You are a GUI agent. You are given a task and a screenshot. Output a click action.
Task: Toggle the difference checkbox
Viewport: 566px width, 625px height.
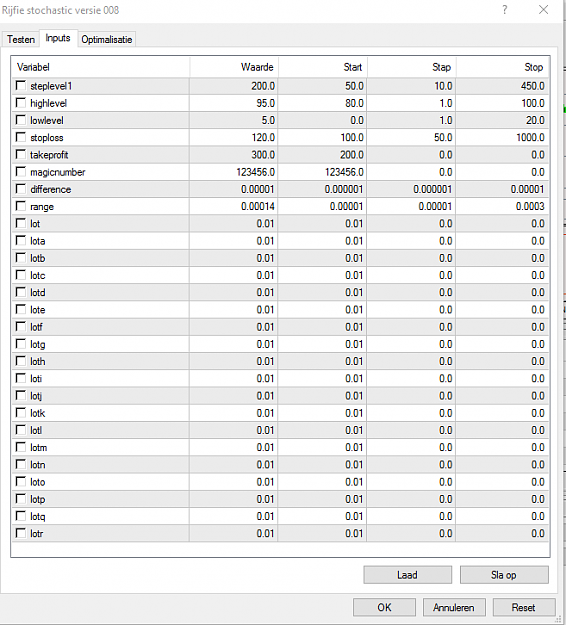[21, 189]
